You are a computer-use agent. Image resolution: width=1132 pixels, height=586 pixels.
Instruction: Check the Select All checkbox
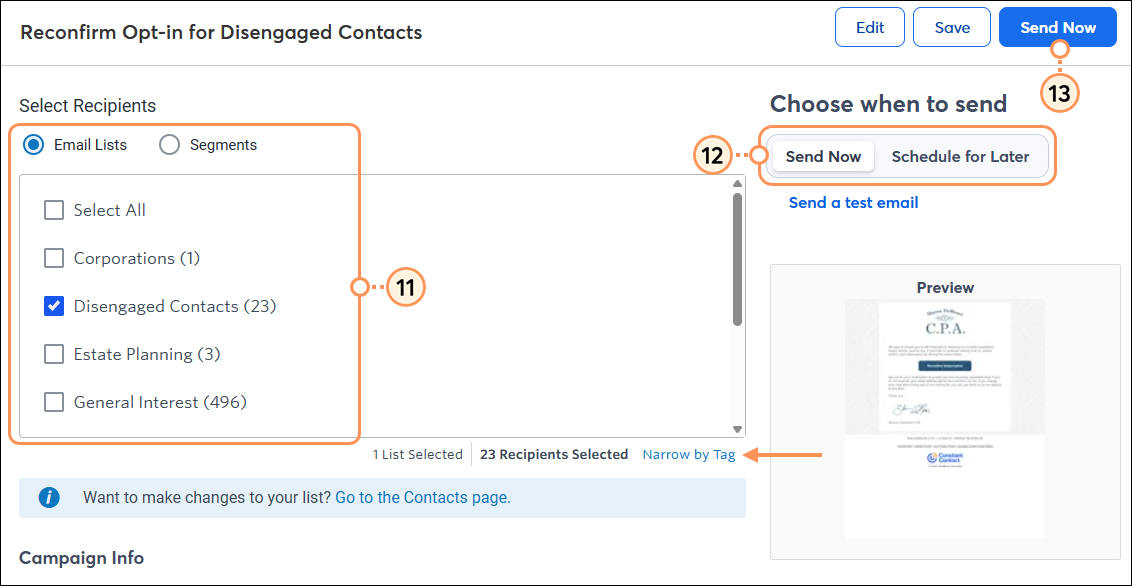point(54,210)
